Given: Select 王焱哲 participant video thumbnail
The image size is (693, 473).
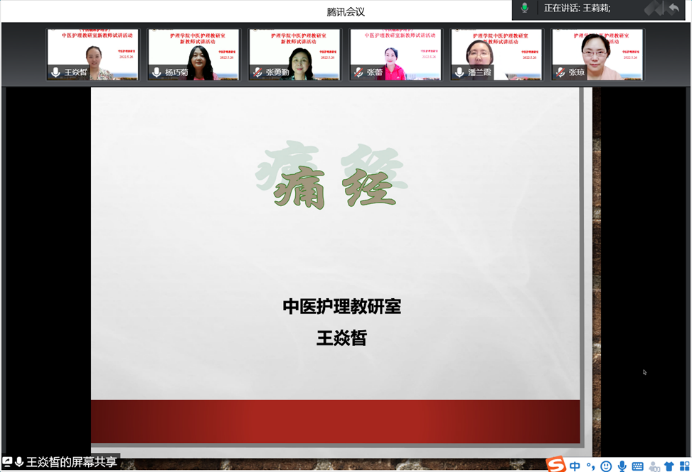Looking at the screenshot, I should point(91,54).
